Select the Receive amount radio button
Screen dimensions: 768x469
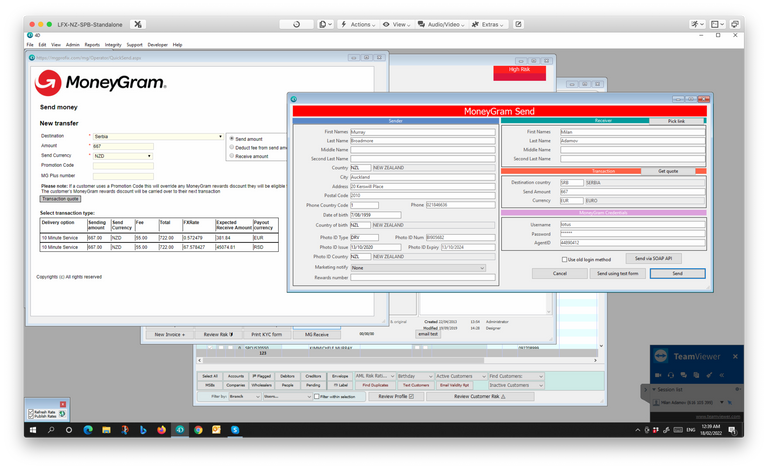232,156
